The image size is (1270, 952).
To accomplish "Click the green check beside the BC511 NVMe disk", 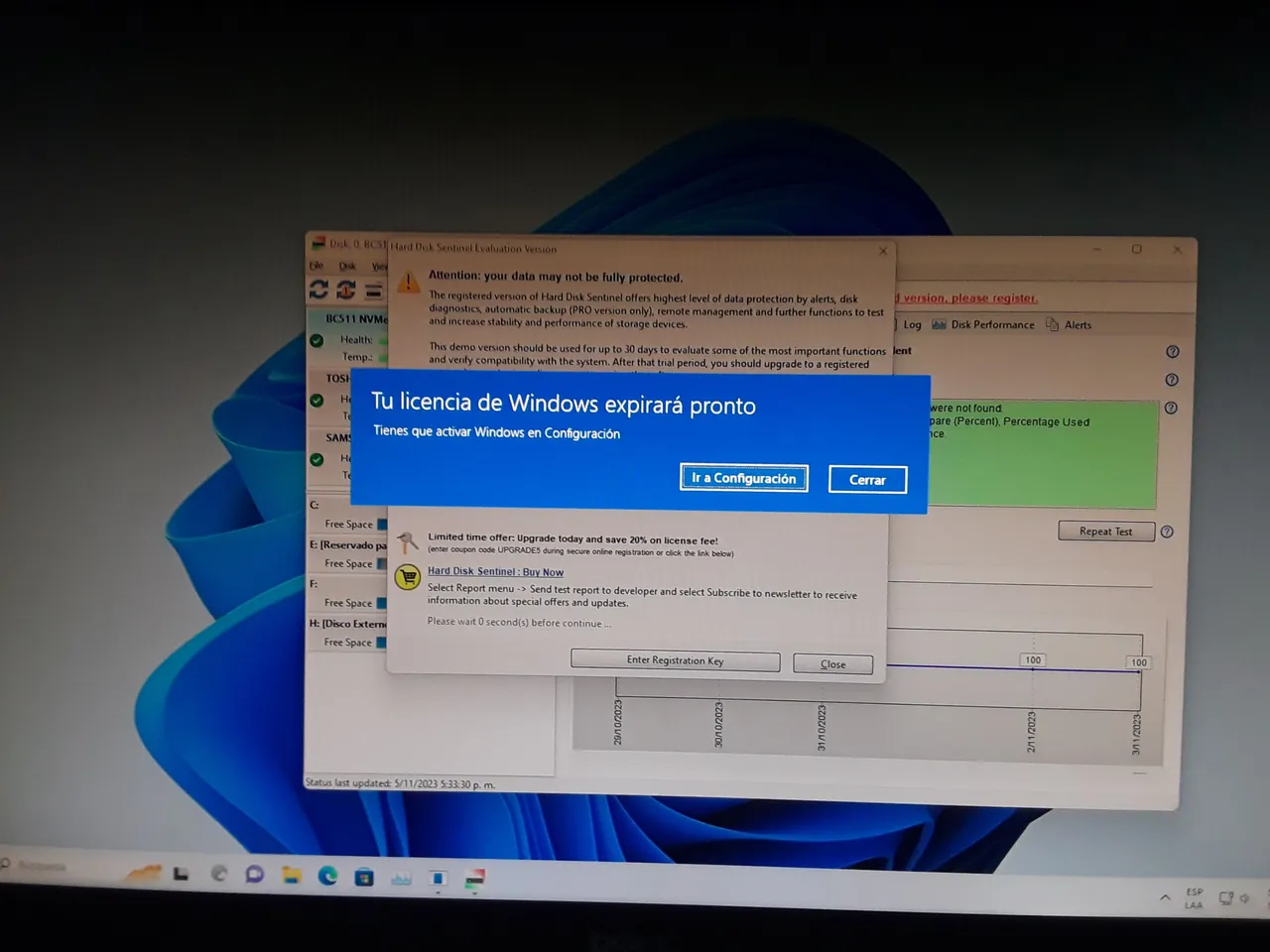I will click(x=317, y=340).
